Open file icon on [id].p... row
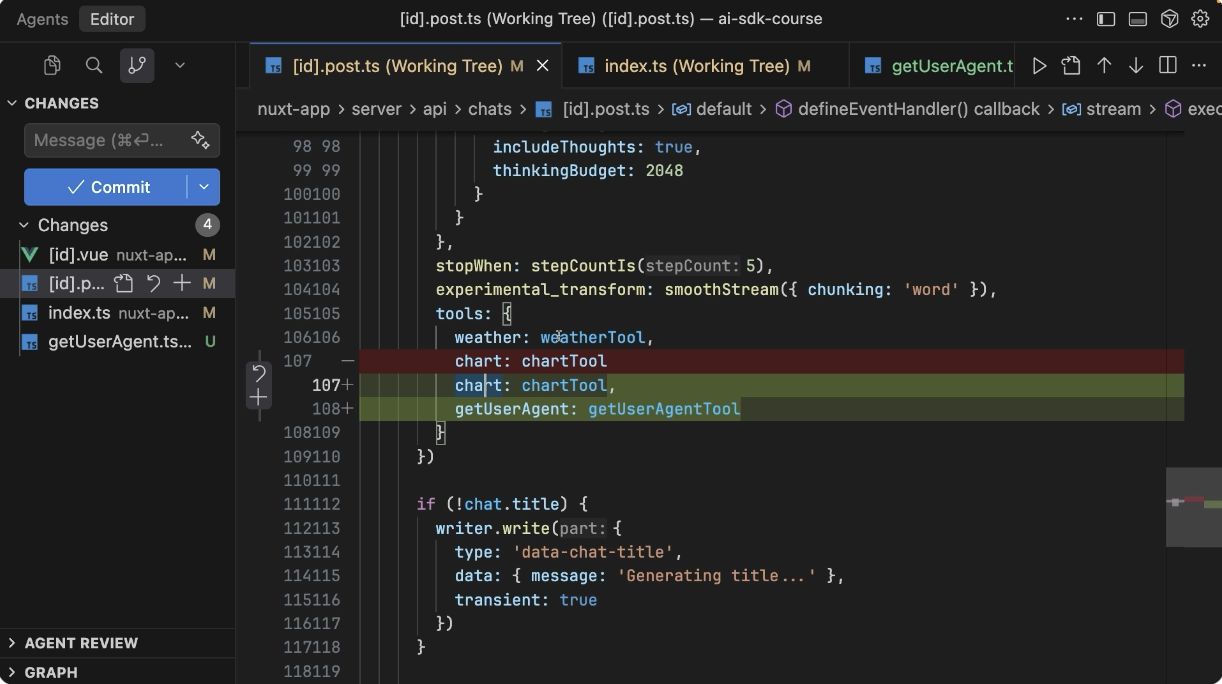 123,284
